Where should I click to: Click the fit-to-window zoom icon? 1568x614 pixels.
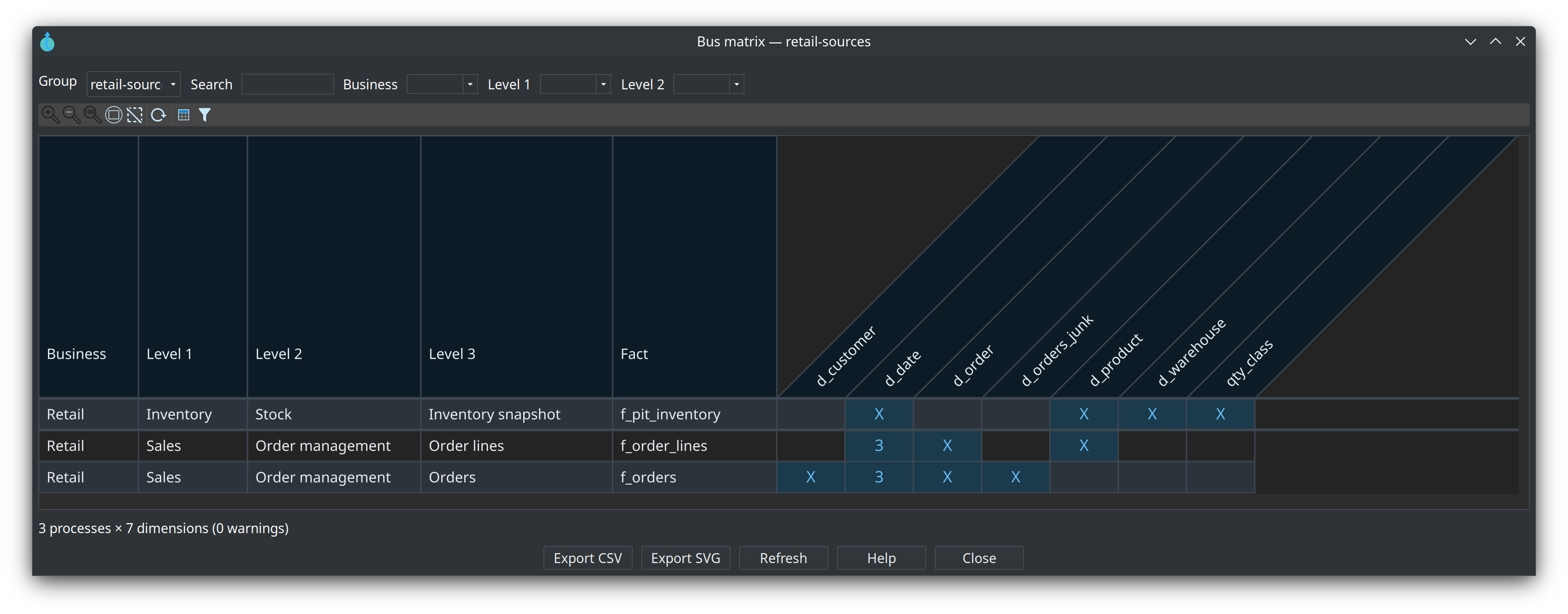coord(114,114)
